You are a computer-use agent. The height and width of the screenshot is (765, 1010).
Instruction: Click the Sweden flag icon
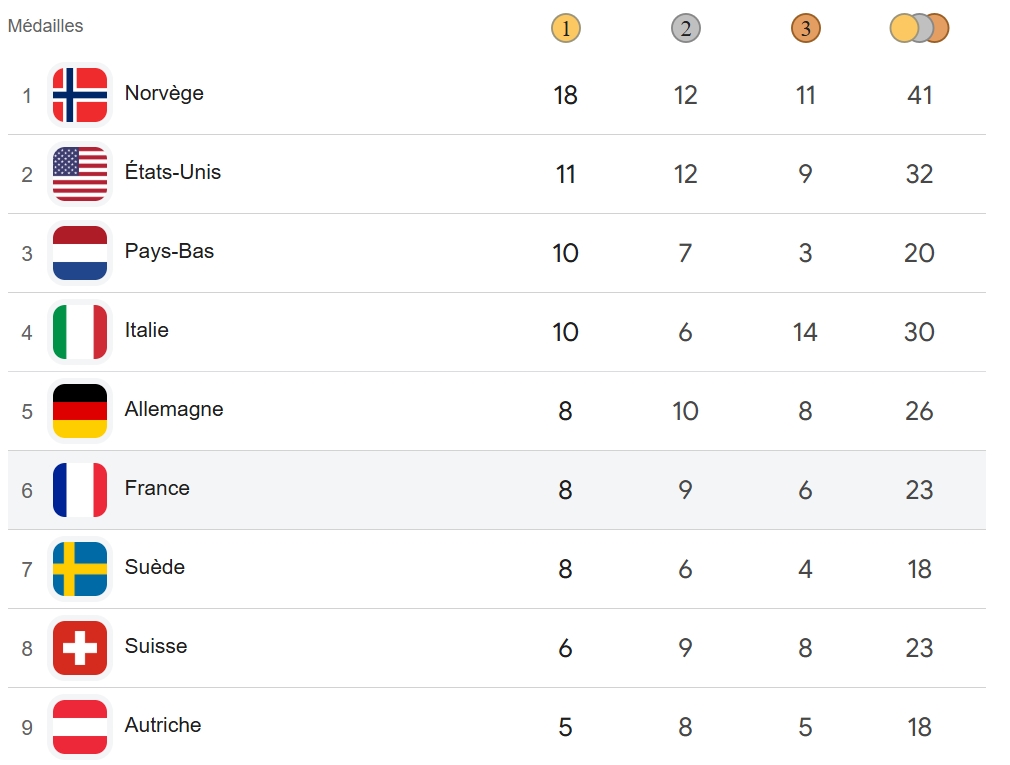pyautogui.click(x=80, y=569)
